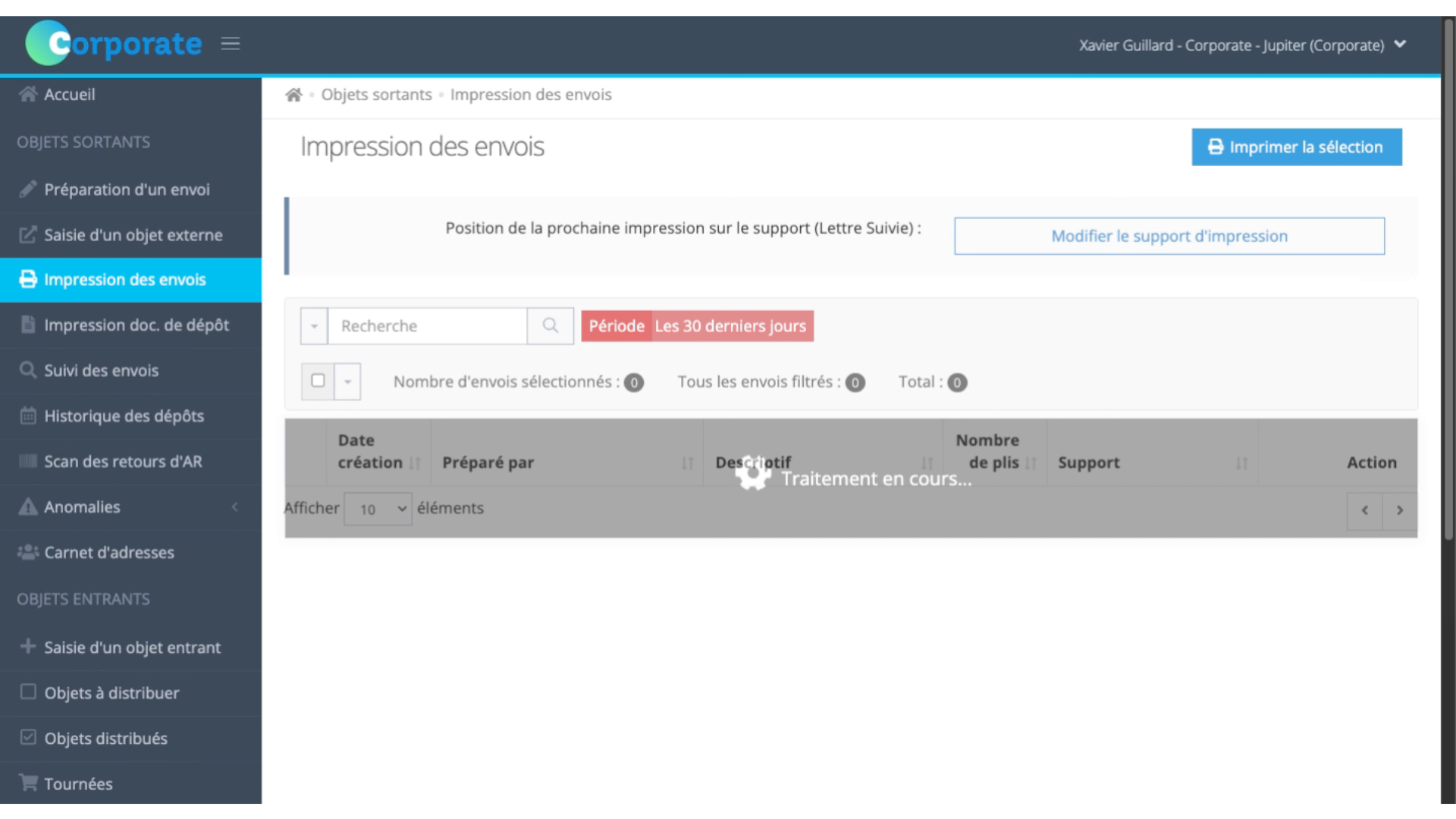
Task: Click Nombre d'envois sélectionnés counter badge
Action: point(634,383)
